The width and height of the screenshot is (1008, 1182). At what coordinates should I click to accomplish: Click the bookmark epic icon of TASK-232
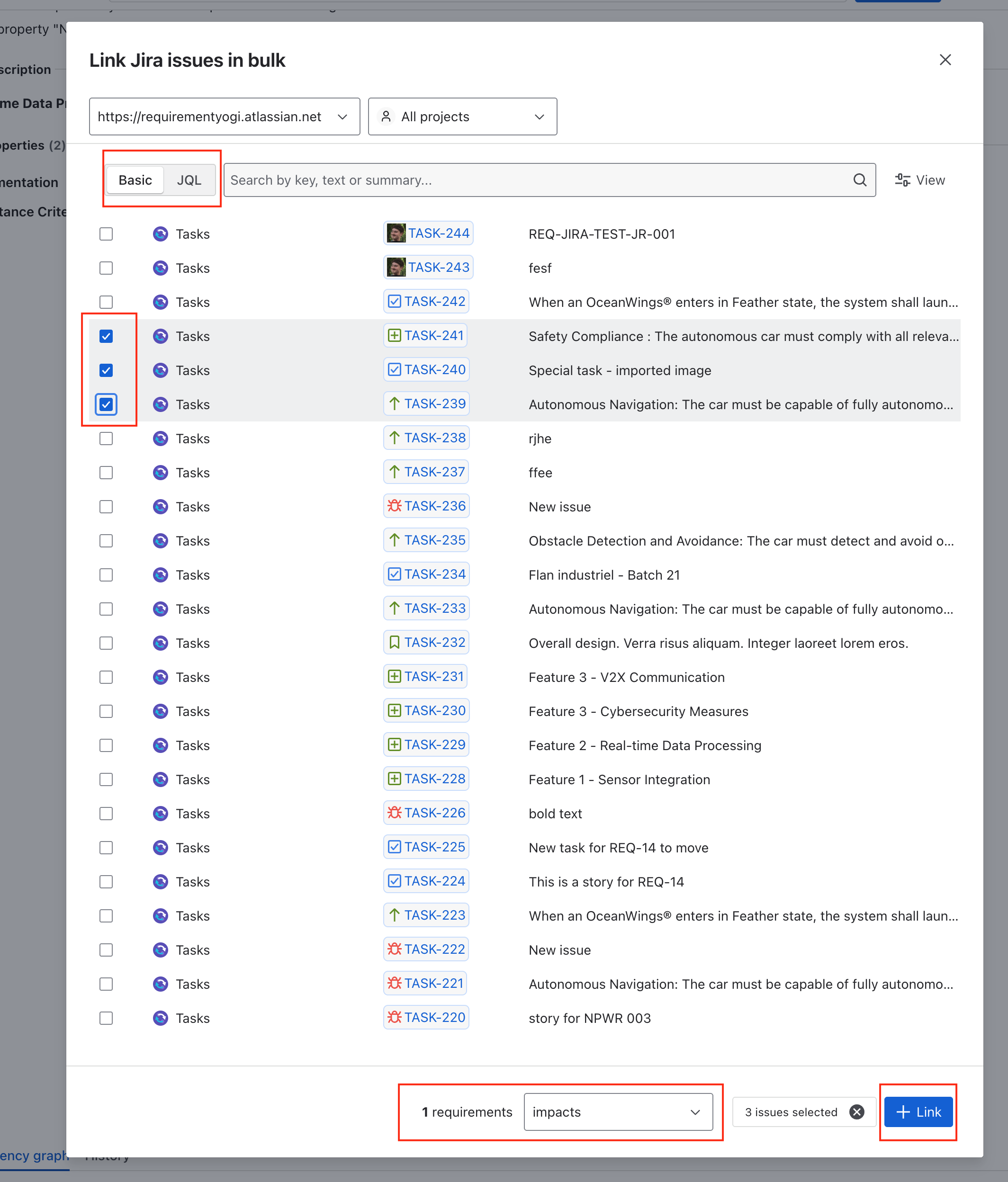(x=394, y=642)
